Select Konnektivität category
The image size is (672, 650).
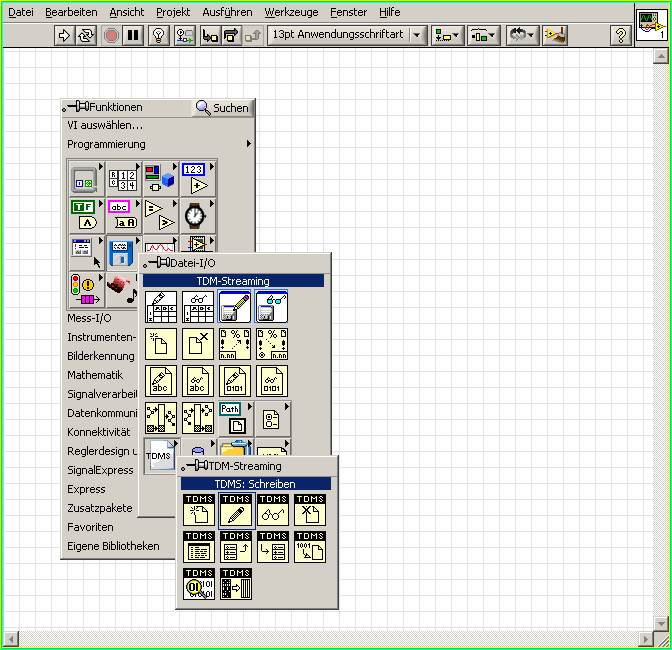click(x=99, y=432)
